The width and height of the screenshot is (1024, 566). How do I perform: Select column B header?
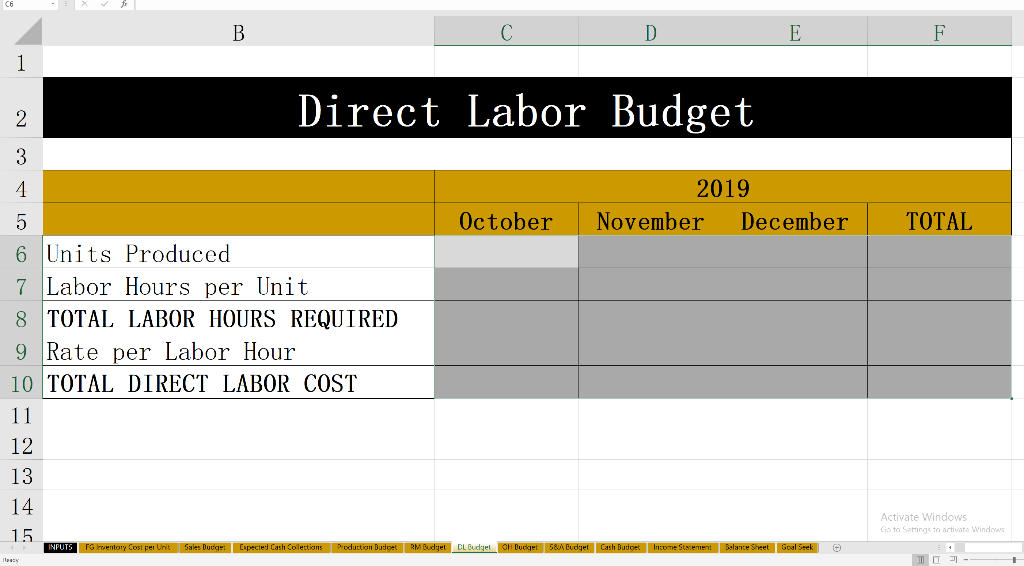pyautogui.click(x=238, y=32)
